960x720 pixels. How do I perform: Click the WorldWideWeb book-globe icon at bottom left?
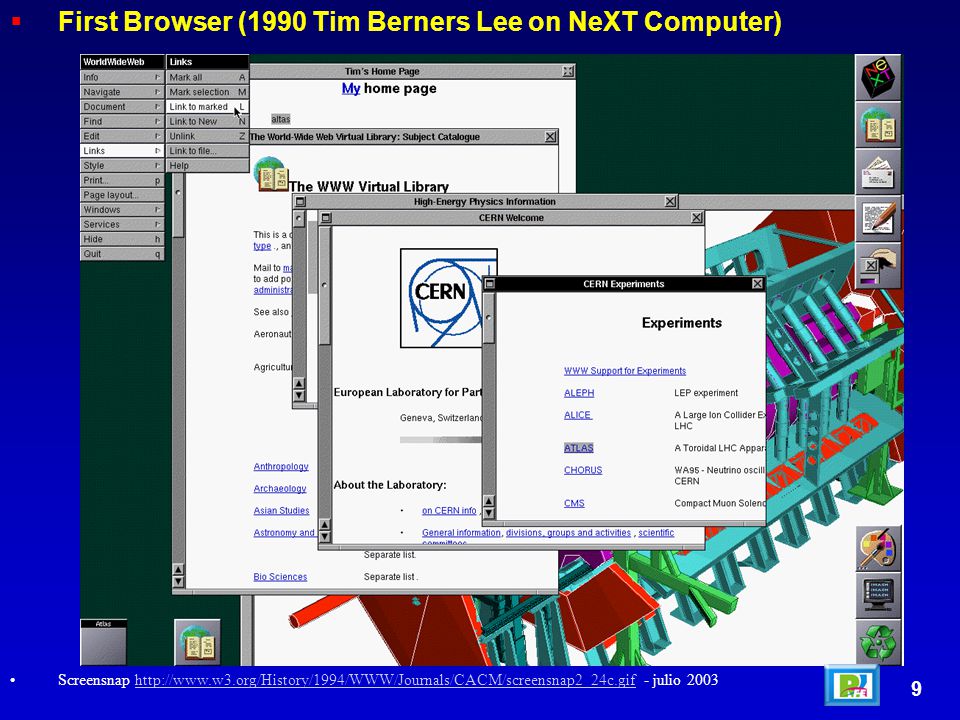(x=197, y=642)
